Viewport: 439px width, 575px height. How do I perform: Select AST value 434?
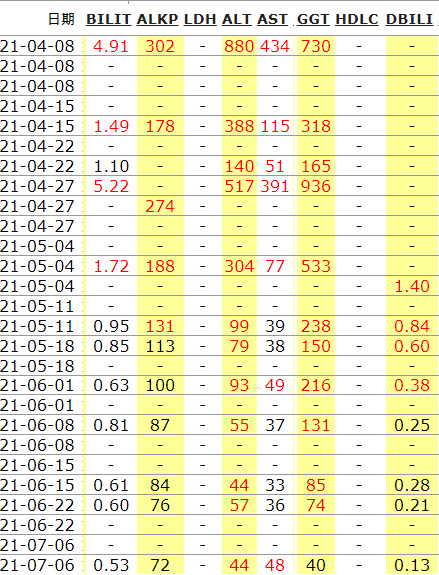pos(275,47)
